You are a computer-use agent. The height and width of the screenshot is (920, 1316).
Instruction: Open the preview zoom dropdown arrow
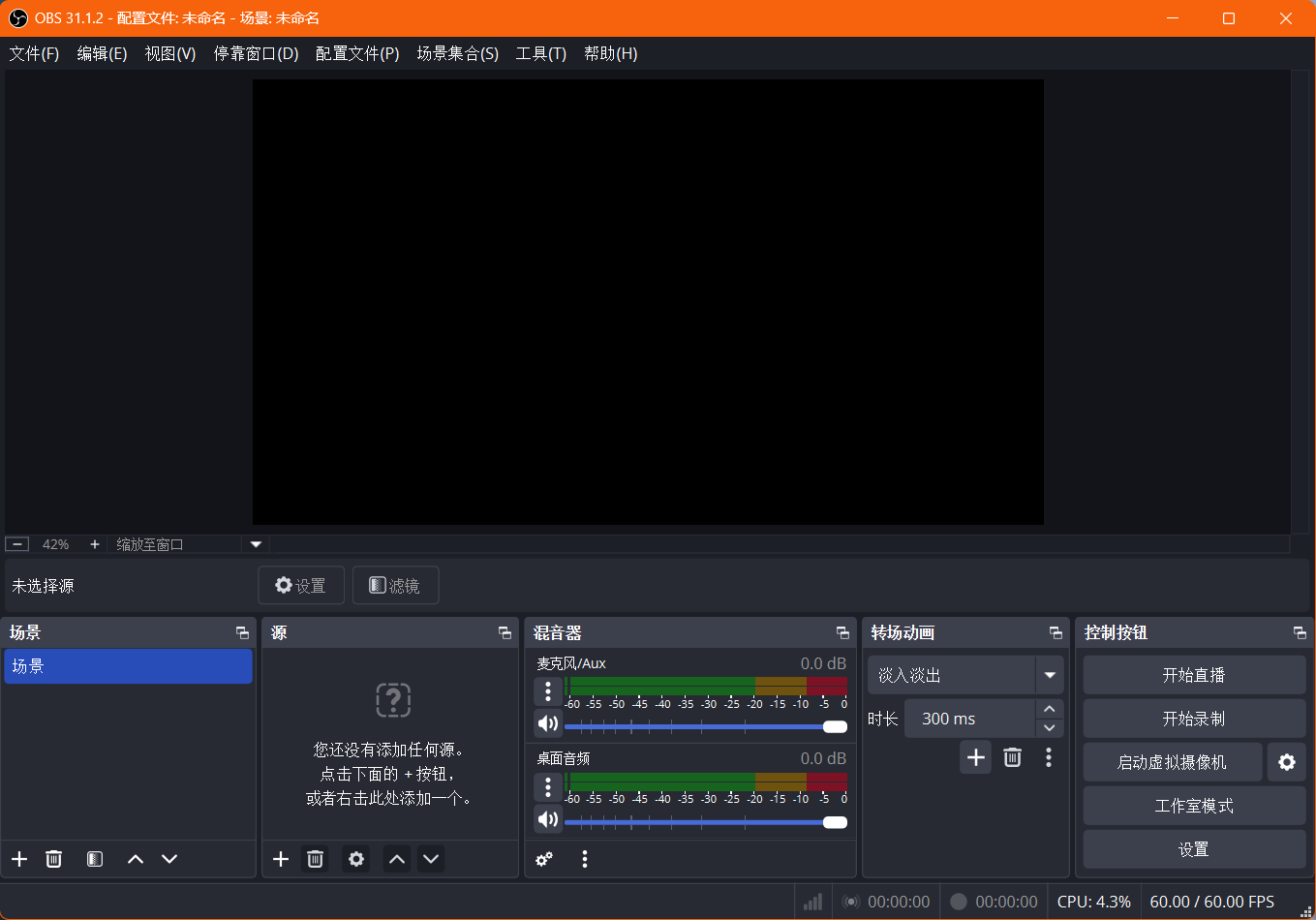point(256,543)
